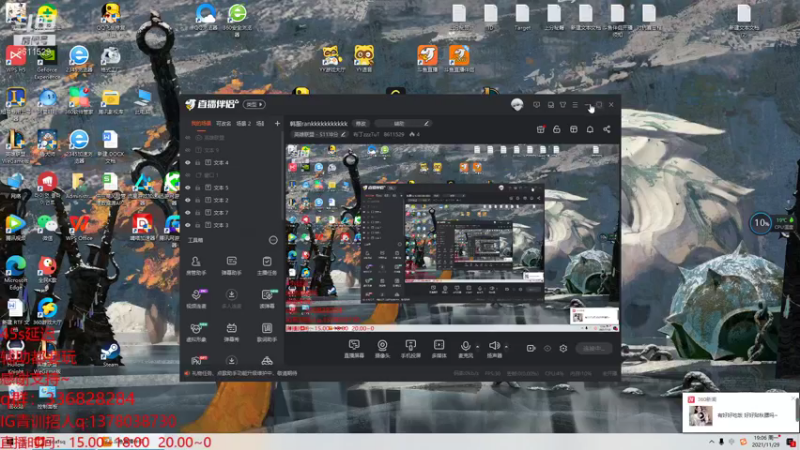
Task: Open Steam desktop shortcut
Action: pyautogui.click(x=110, y=354)
